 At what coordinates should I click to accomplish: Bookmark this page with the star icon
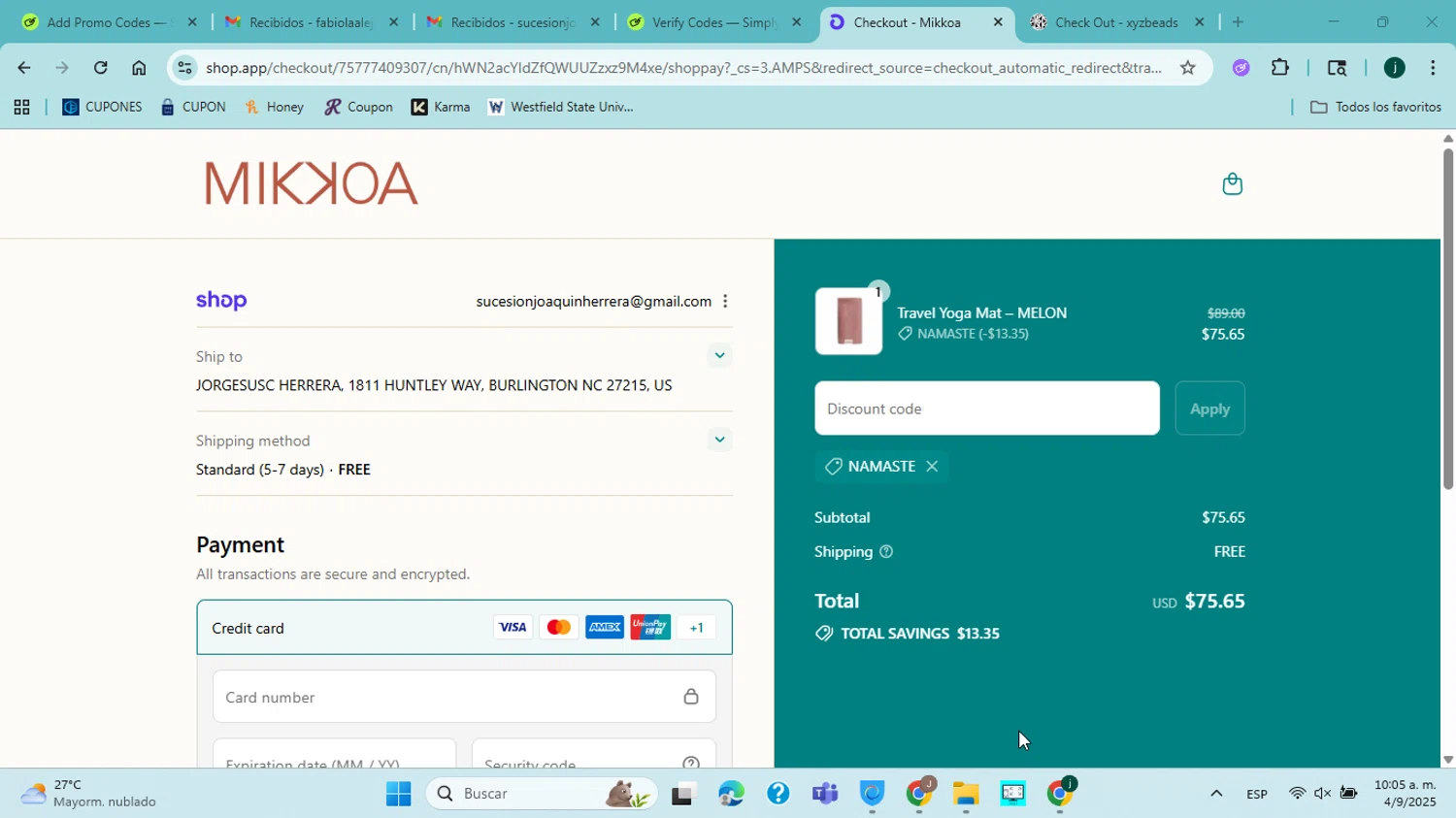(x=1187, y=68)
